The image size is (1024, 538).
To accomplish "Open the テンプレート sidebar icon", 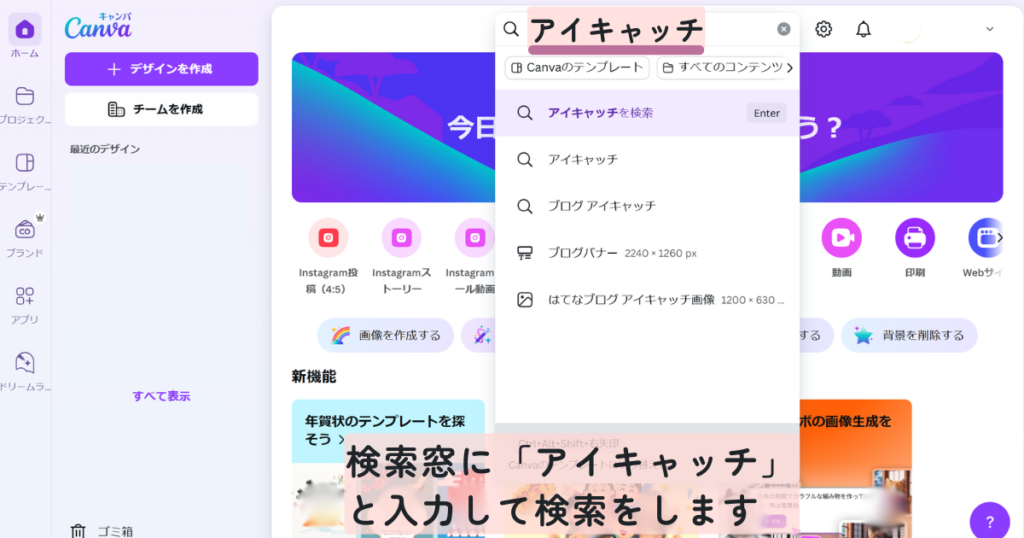I will (25, 163).
